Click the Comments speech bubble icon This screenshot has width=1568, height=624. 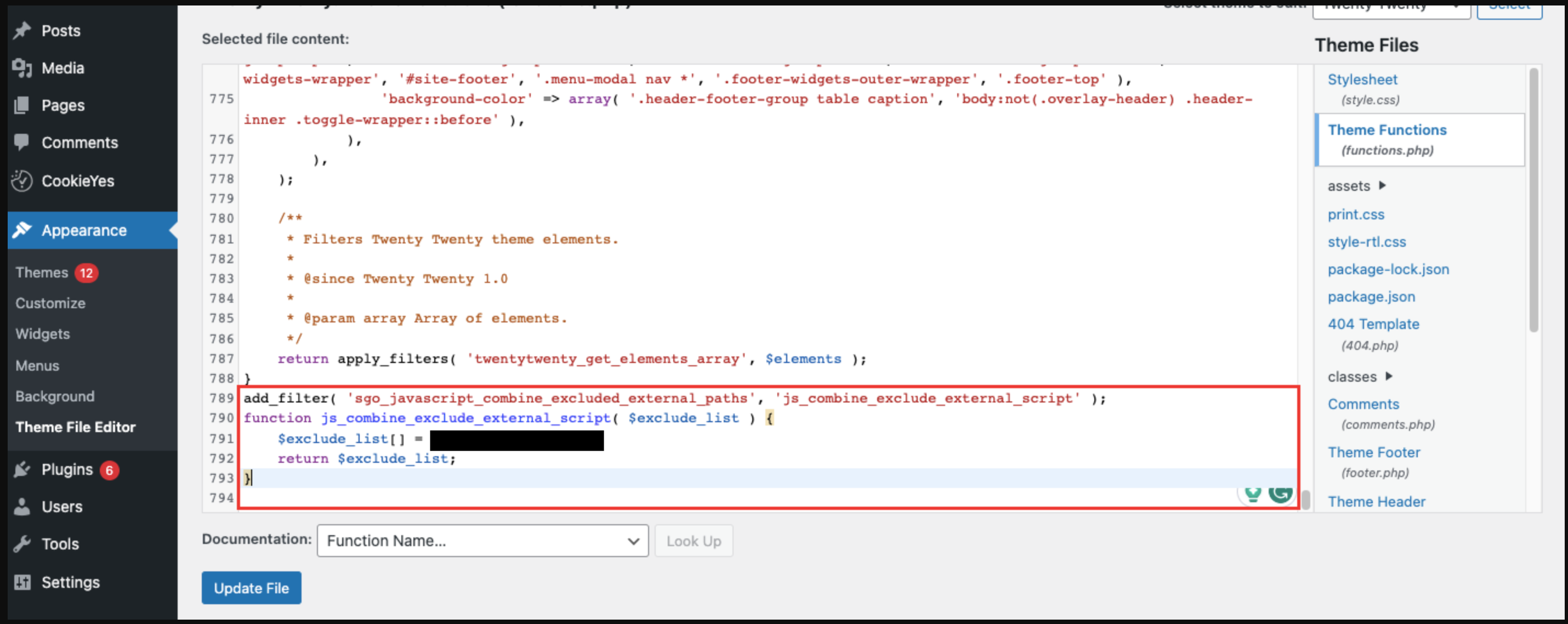(x=22, y=143)
